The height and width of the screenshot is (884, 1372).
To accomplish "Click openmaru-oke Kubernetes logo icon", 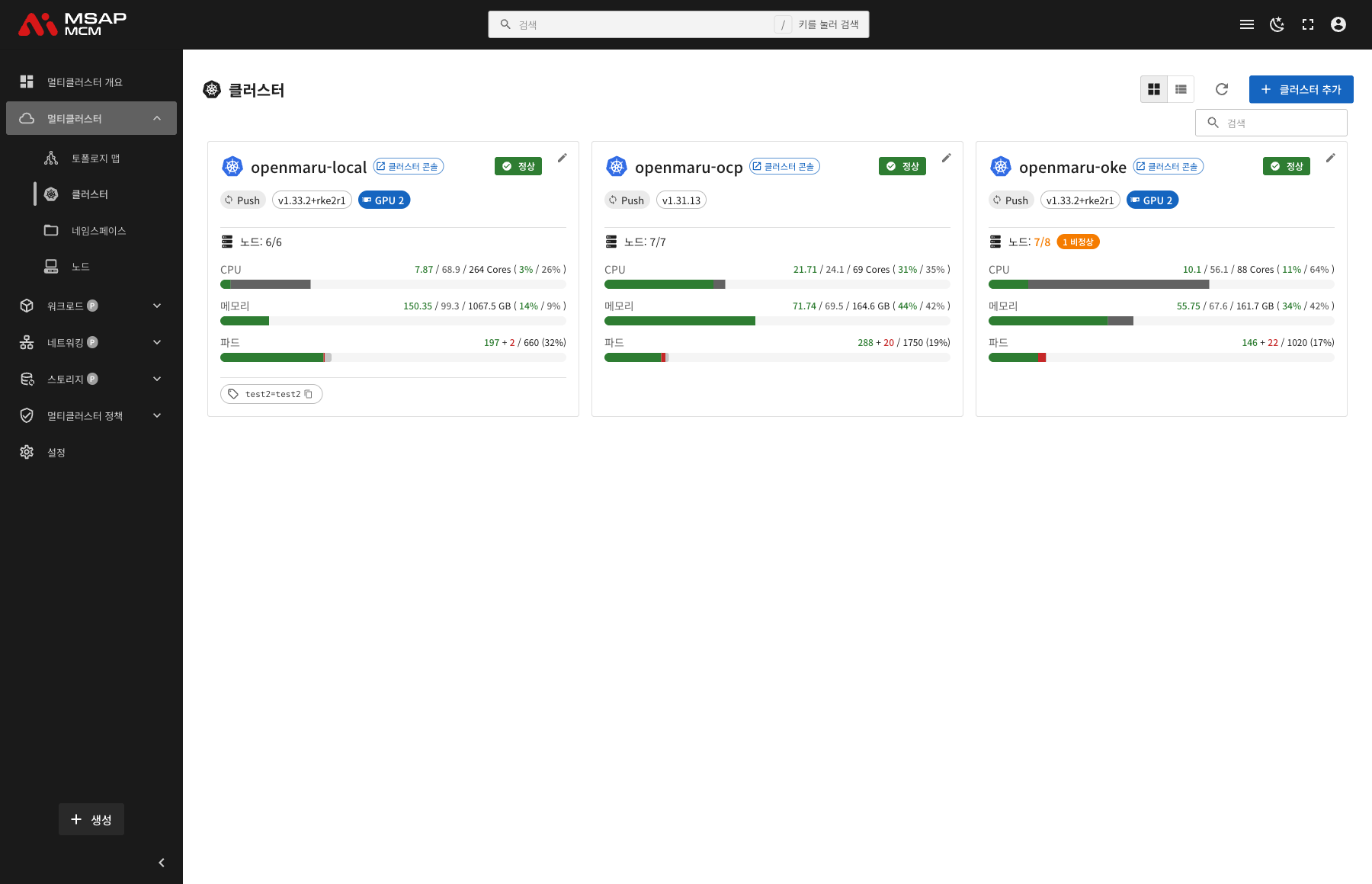I will coord(1001,166).
